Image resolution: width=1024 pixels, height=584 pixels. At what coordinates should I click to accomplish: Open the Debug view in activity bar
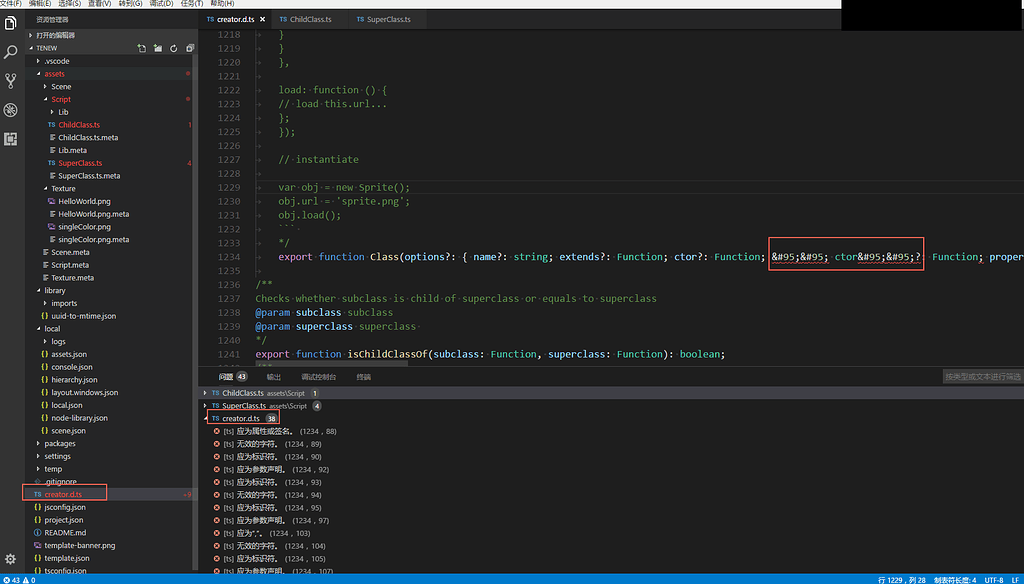[11, 110]
